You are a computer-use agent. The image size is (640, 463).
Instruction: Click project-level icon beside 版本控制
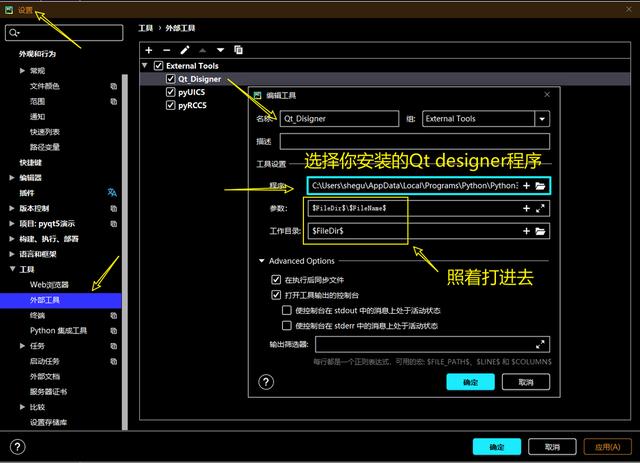coord(113,208)
